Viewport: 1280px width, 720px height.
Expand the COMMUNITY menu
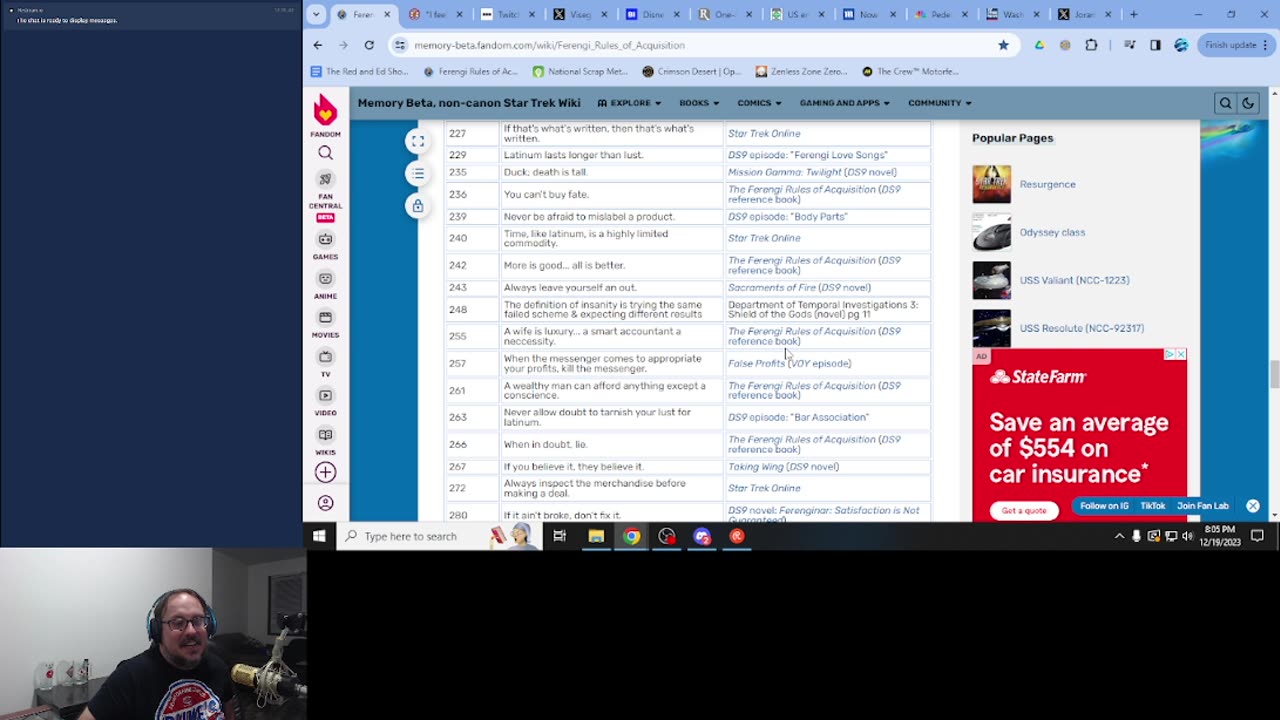coord(939,103)
